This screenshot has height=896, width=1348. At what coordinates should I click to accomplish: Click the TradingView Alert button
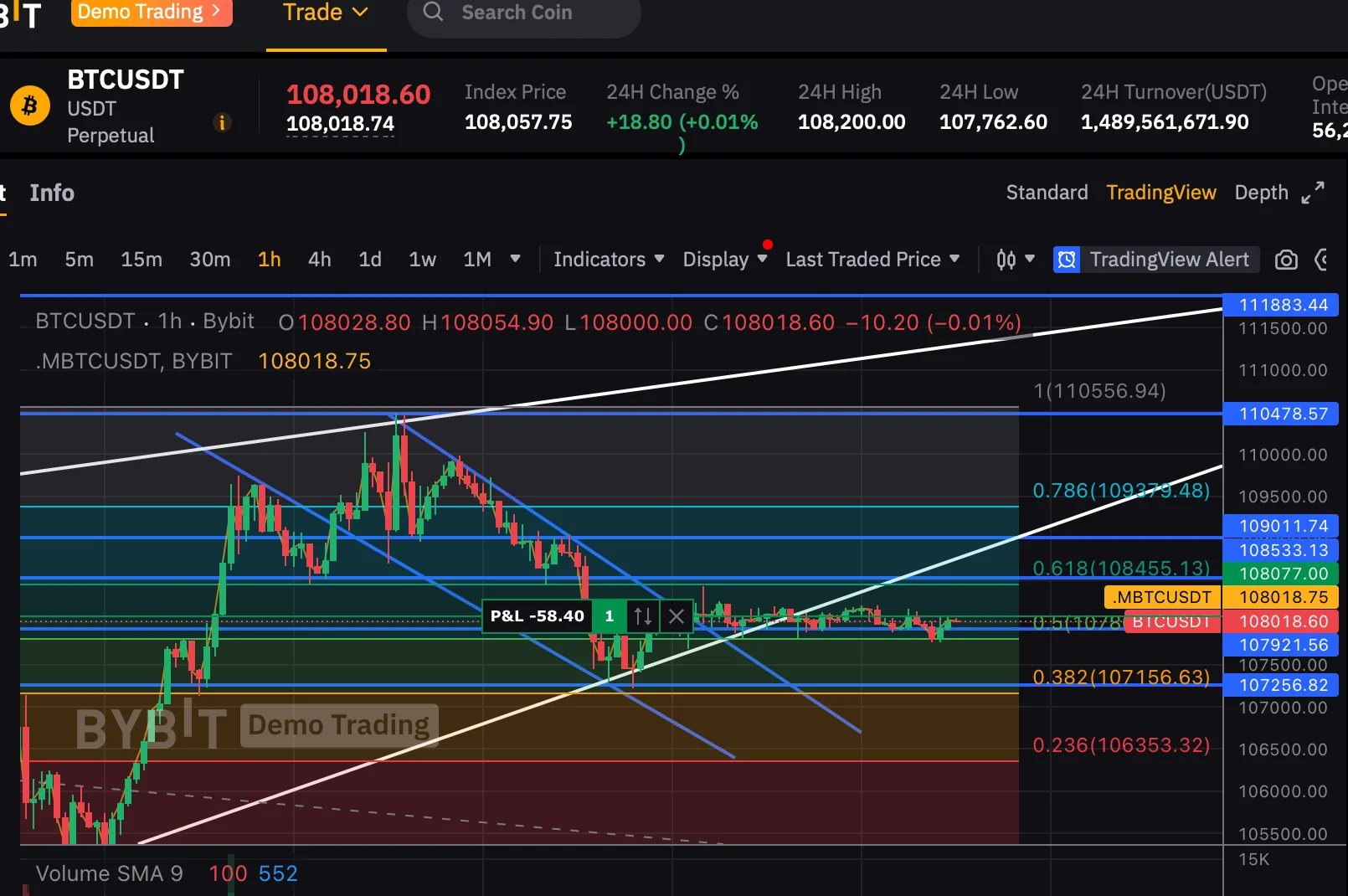pos(1157,260)
